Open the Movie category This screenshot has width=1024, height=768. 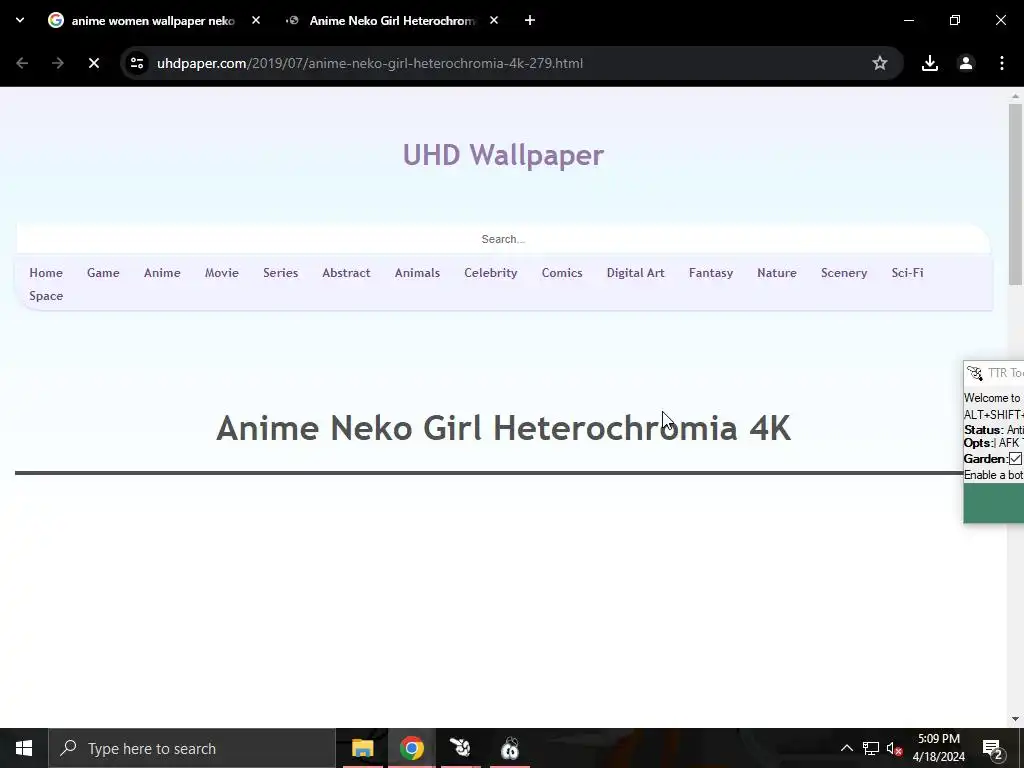tap(221, 273)
